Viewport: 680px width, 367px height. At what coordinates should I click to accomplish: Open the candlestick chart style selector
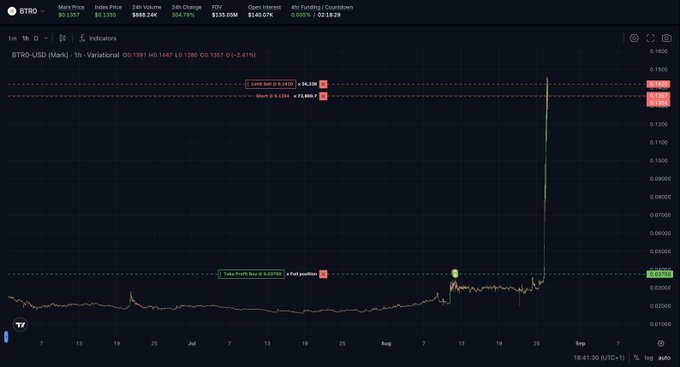62,39
